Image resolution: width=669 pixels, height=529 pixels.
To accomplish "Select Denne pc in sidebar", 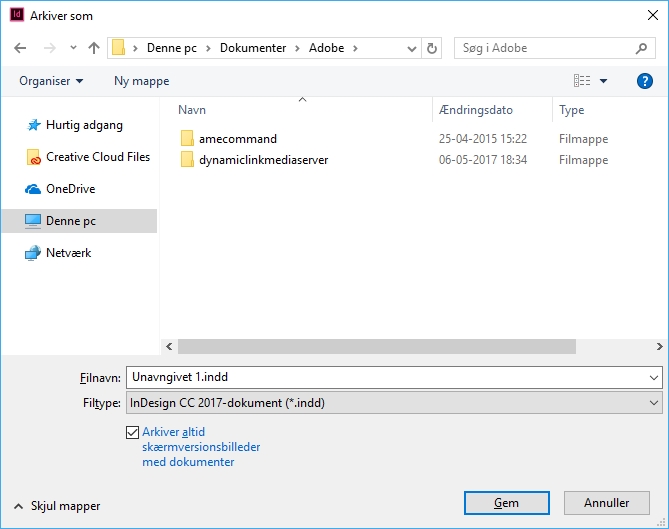I will pyautogui.click(x=79, y=221).
